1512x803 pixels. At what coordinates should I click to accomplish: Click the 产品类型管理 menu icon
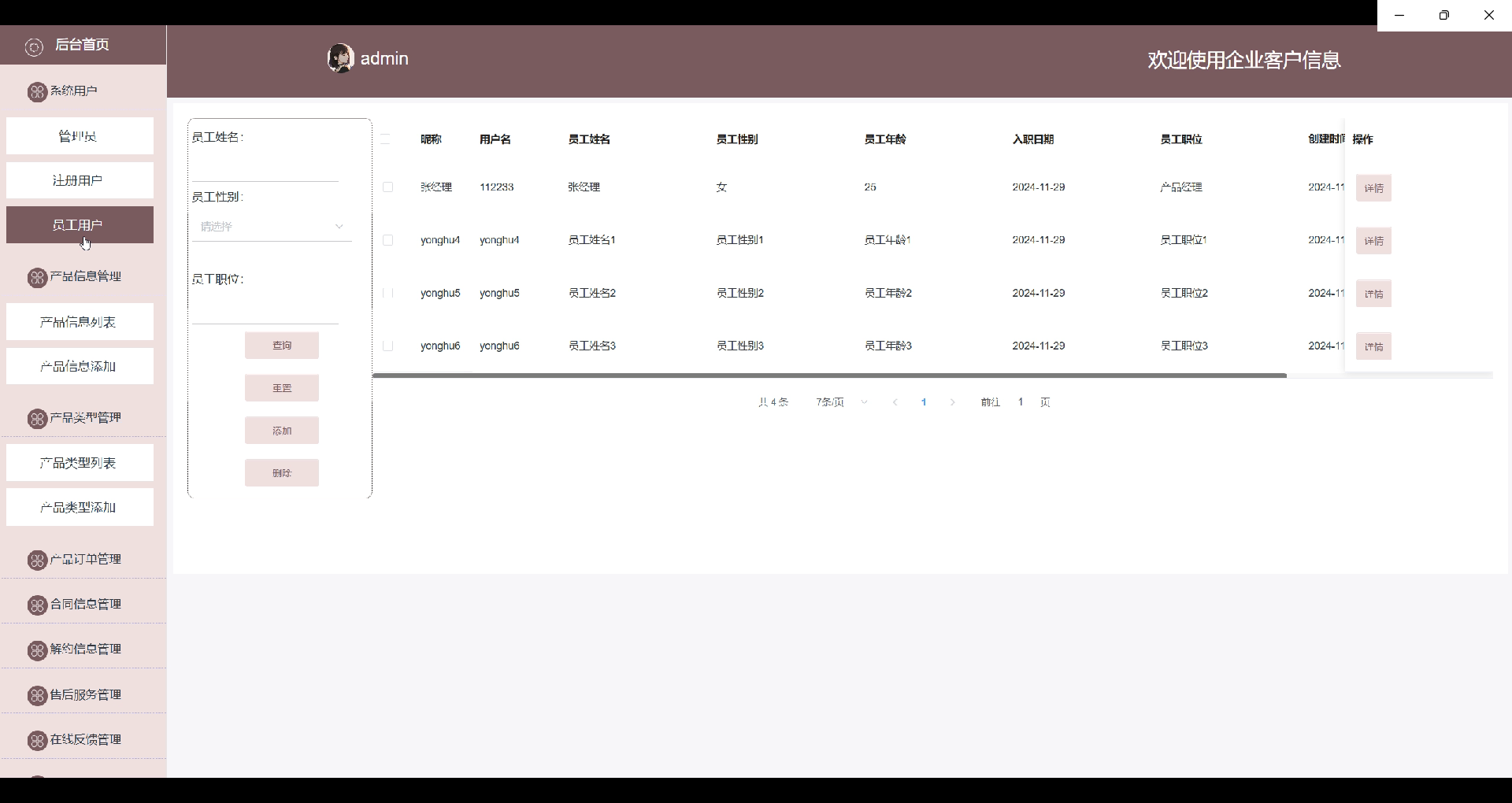pos(37,419)
